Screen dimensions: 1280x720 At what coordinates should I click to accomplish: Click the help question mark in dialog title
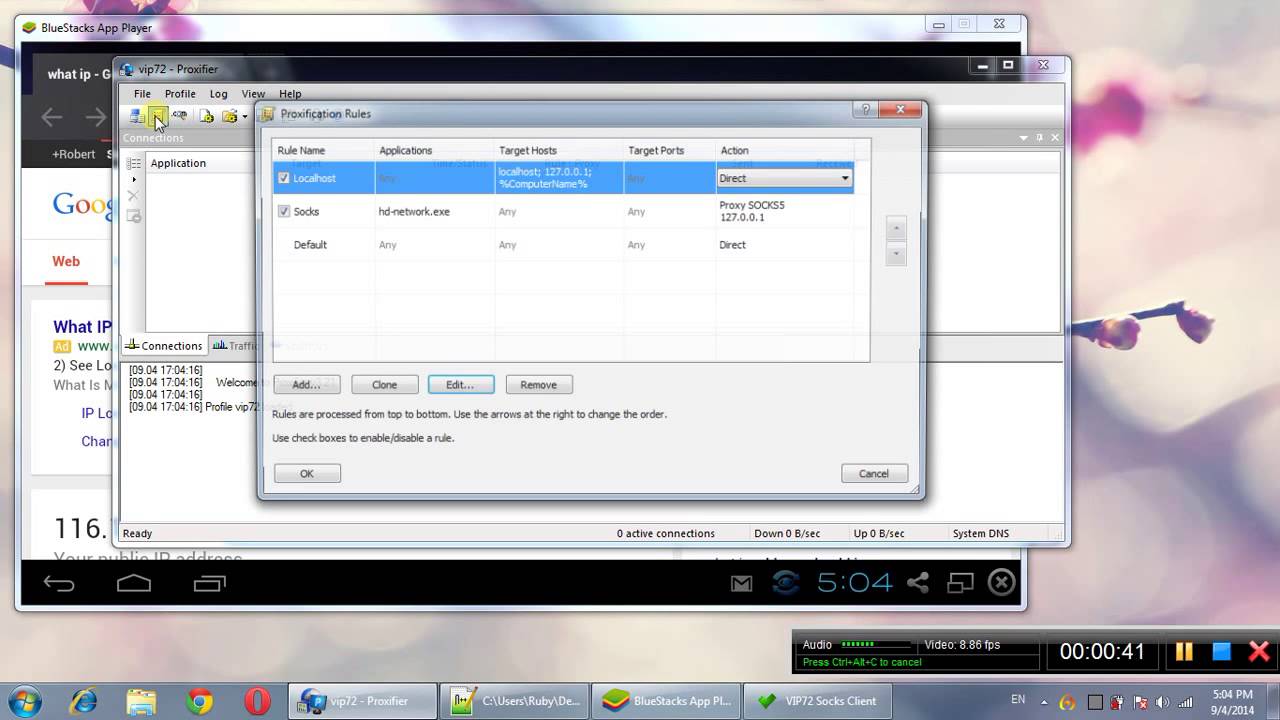(866, 110)
